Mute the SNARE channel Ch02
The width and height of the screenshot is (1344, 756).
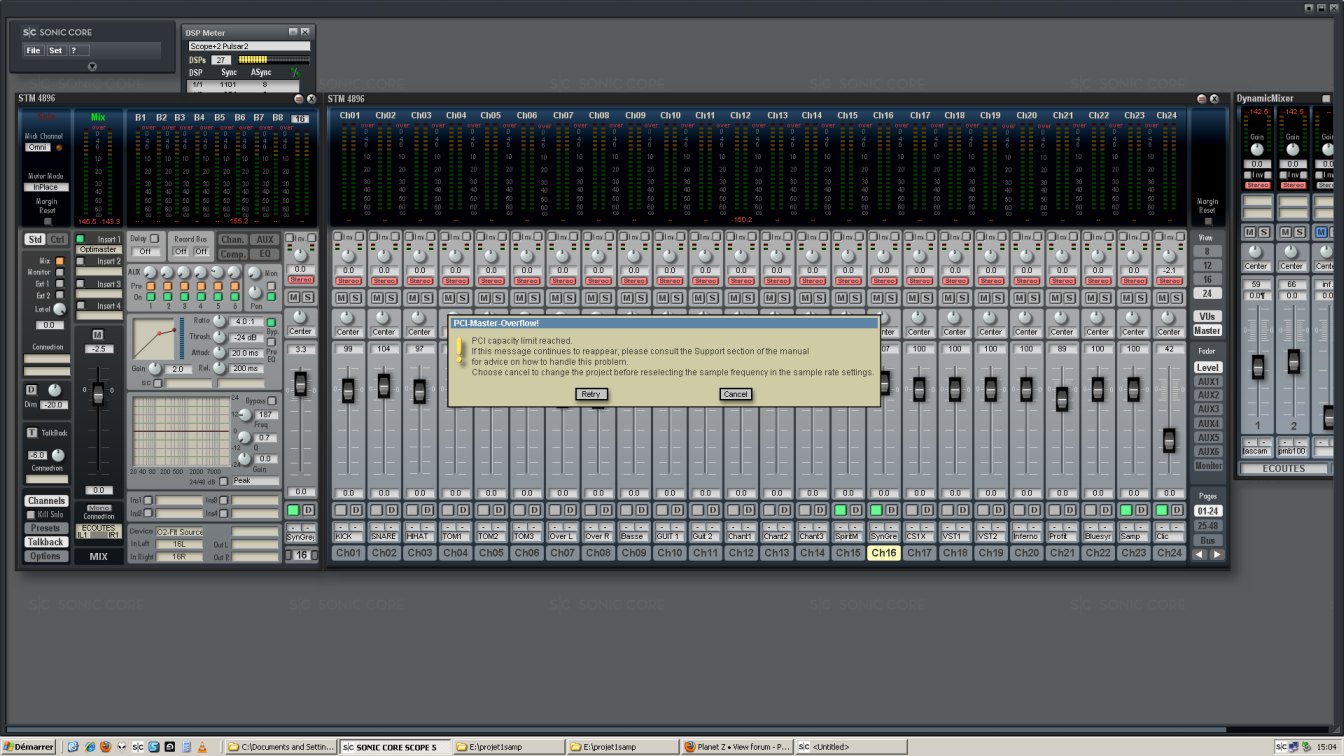(377, 297)
